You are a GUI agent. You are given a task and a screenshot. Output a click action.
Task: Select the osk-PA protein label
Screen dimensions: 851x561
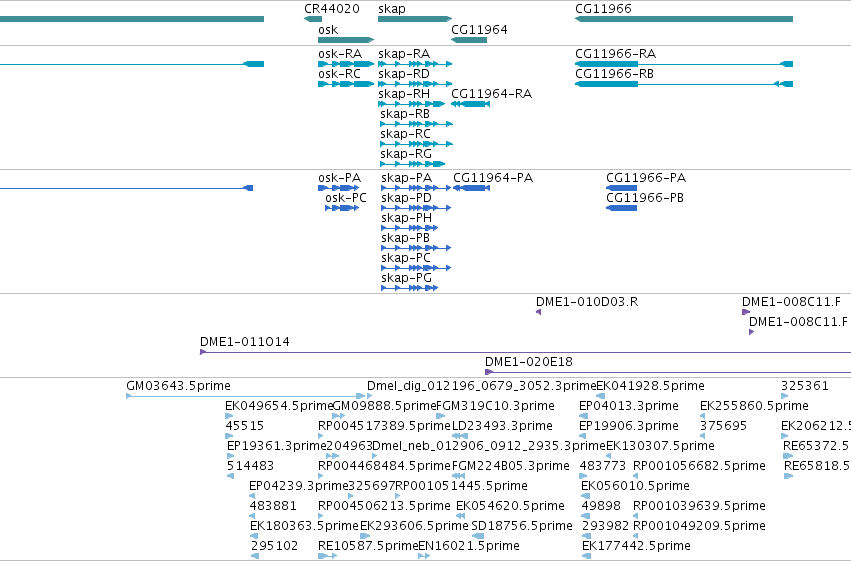[340, 178]
